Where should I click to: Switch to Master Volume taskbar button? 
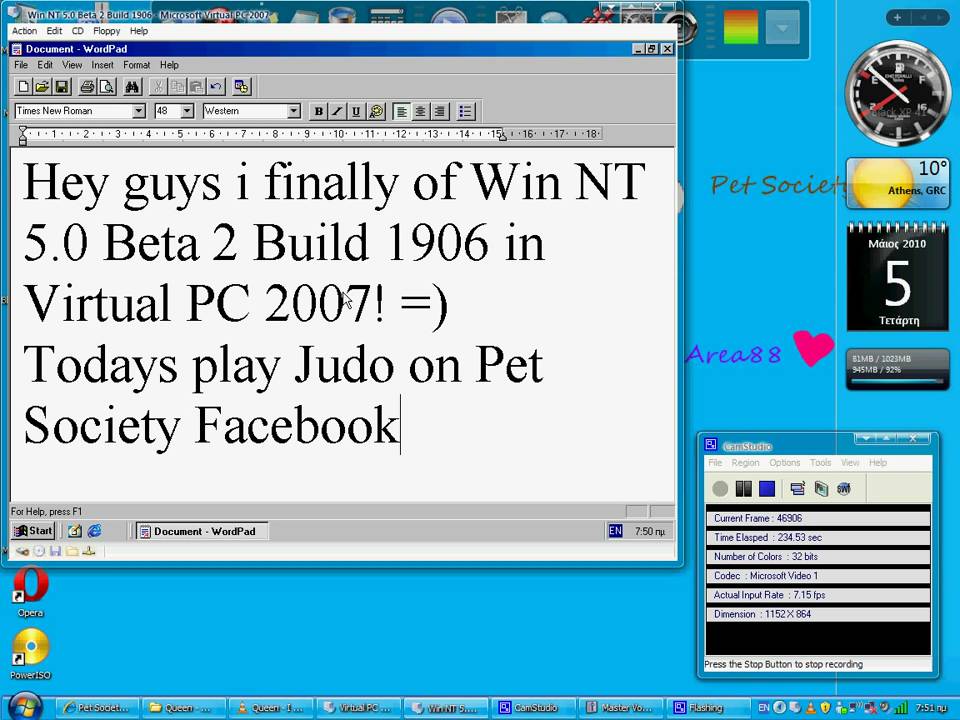[620, 708]
